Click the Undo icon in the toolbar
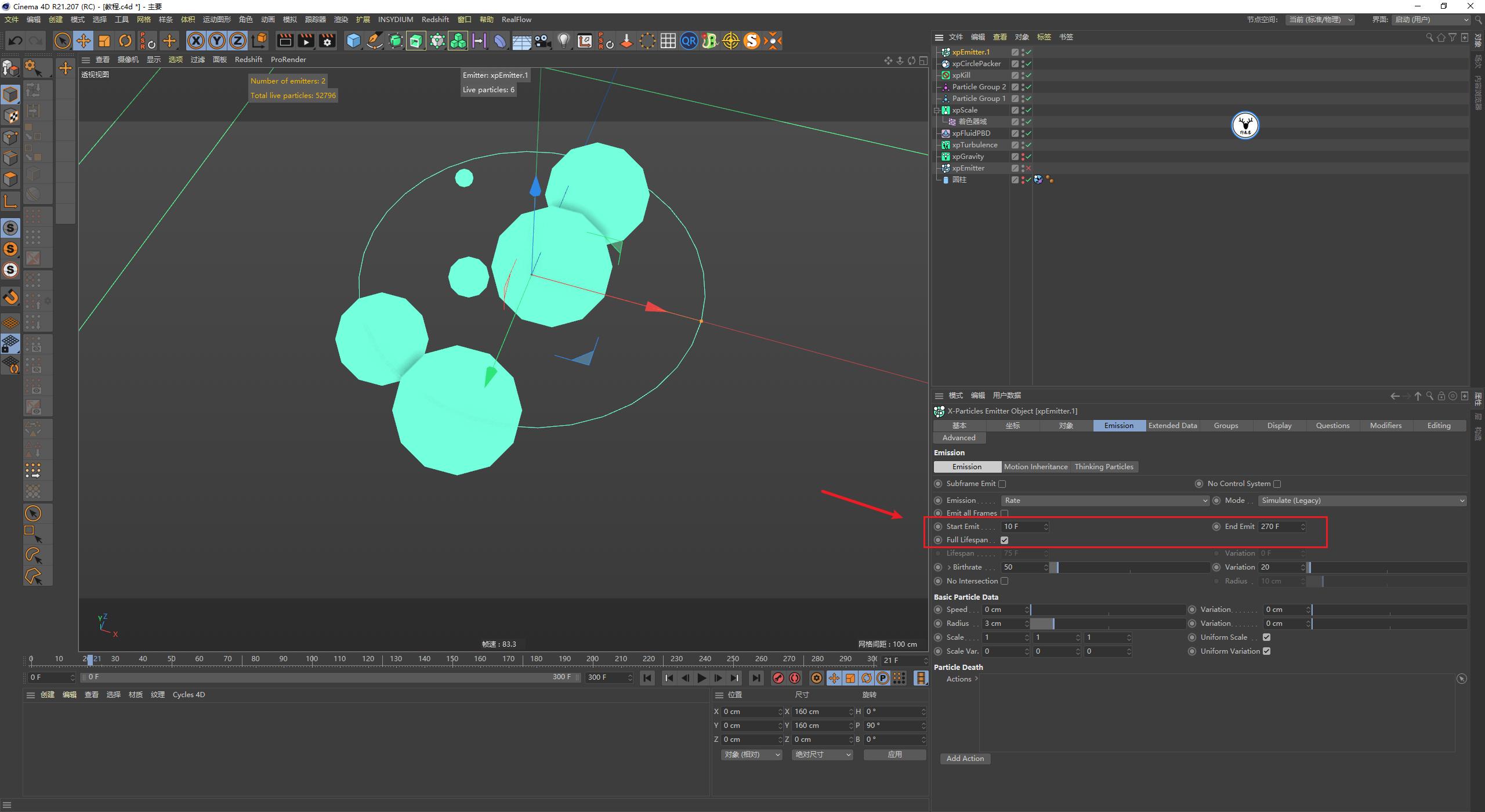The image size is (1485, 812). point(16,41)
